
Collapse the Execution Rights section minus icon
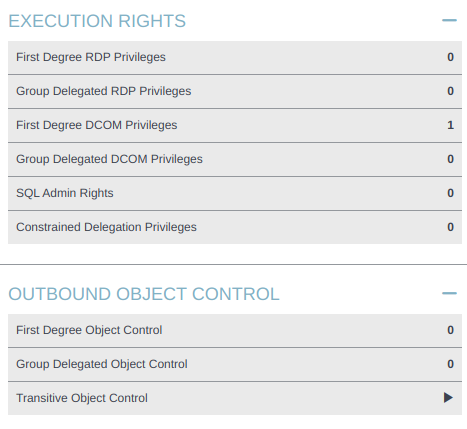coord(449,20)
